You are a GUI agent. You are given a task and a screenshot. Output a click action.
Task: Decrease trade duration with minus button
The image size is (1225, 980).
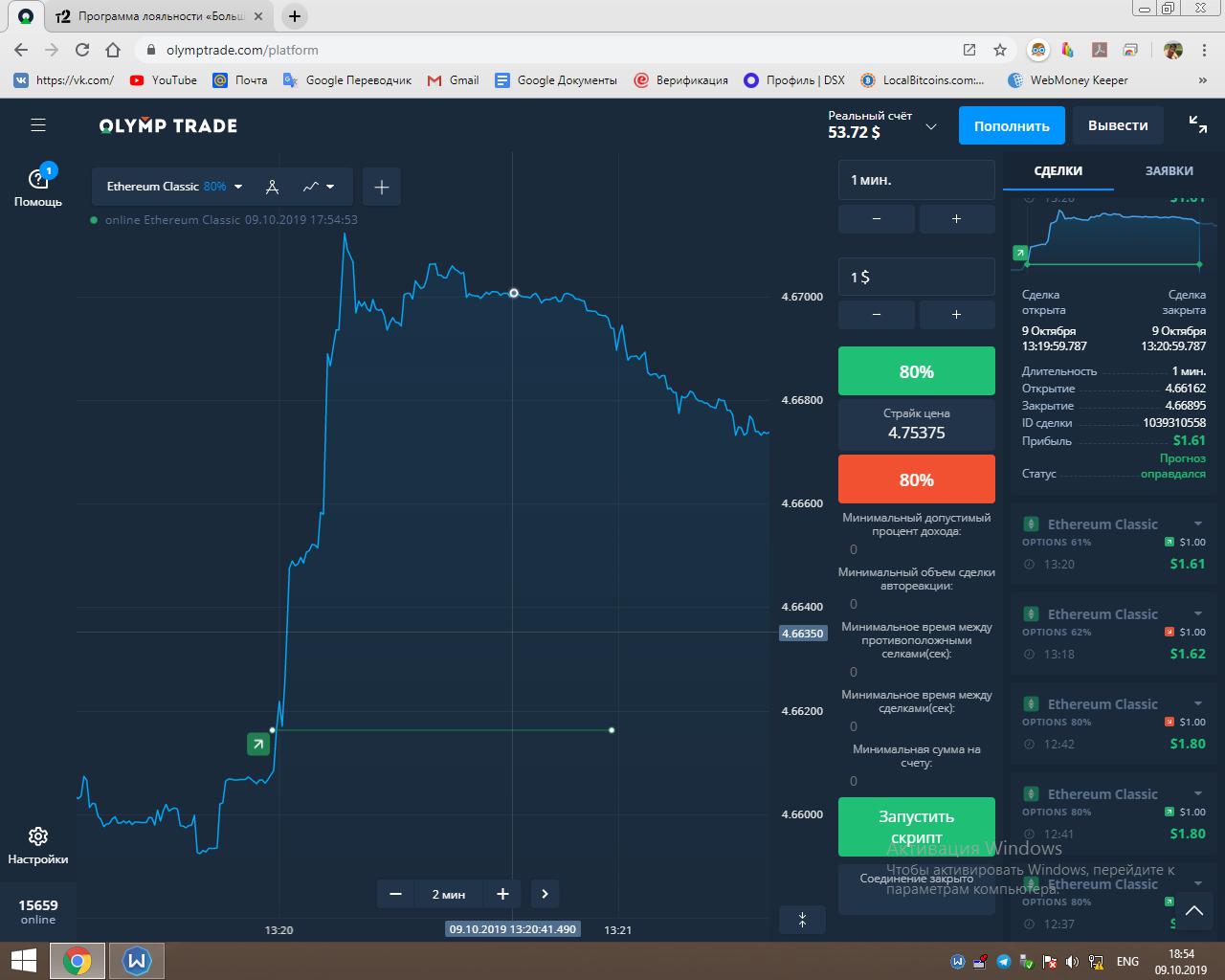coord(877,219)
